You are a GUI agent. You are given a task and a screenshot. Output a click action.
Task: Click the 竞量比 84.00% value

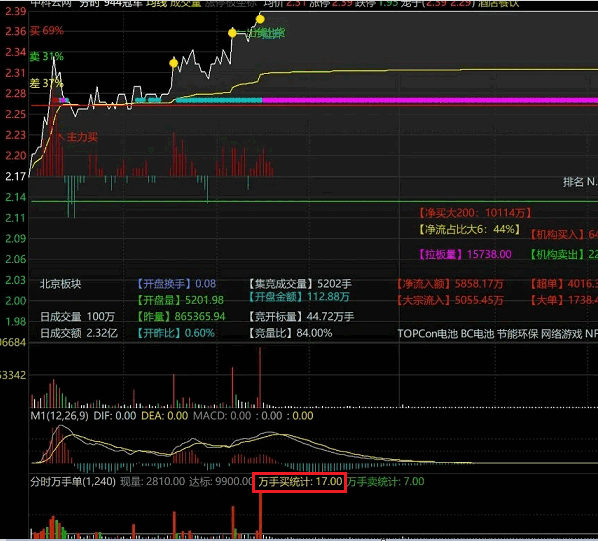[290, 333]
